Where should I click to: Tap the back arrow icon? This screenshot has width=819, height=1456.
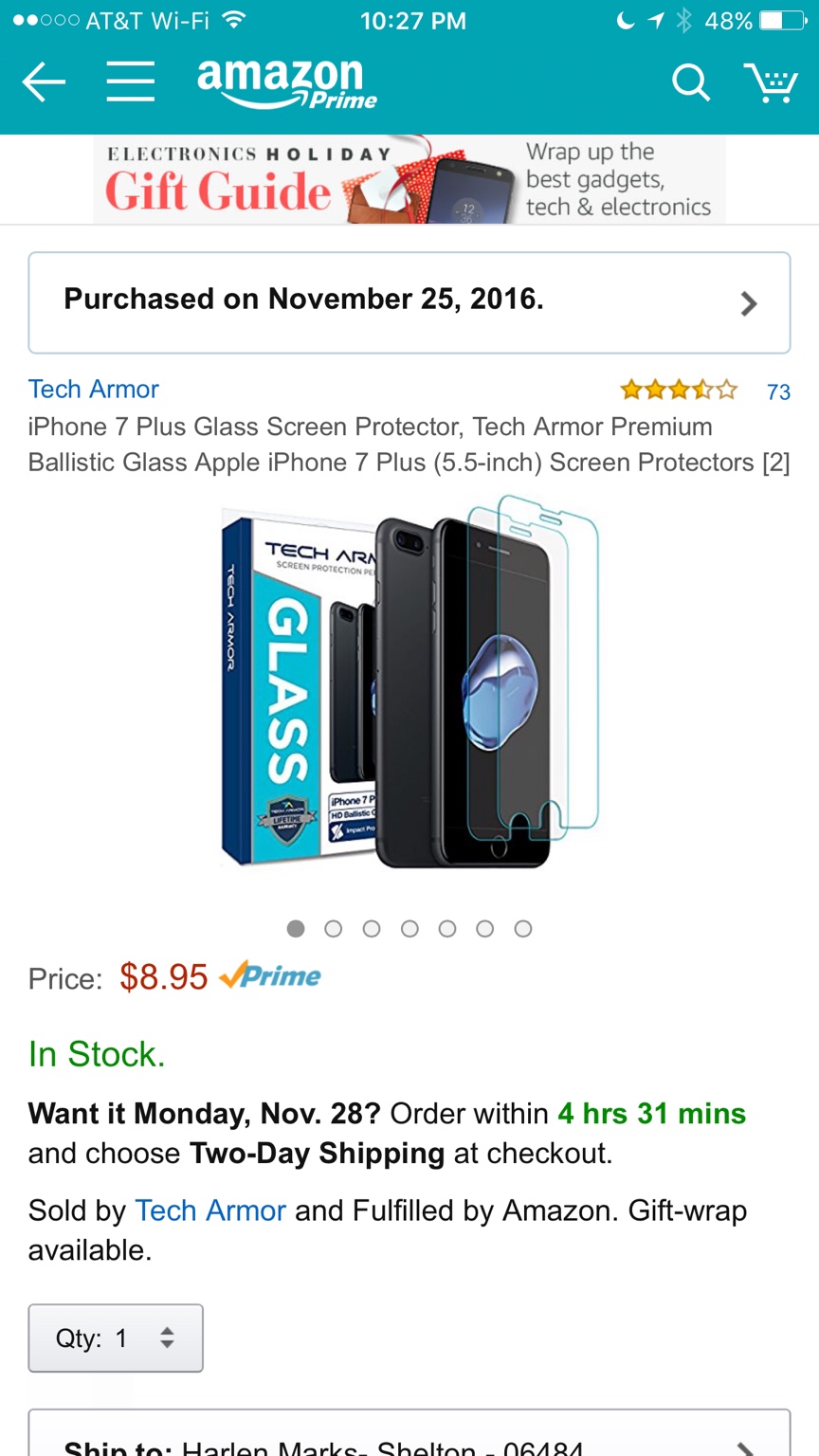(x=44, y=82)
